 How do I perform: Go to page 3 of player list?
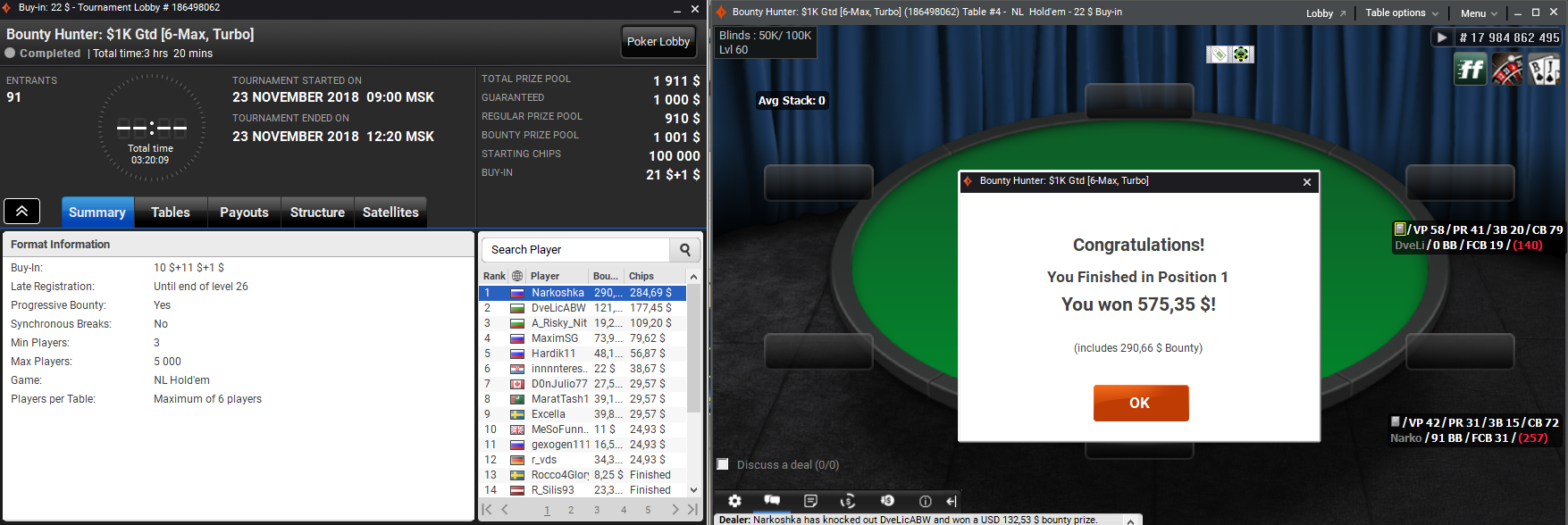(597, 510)
